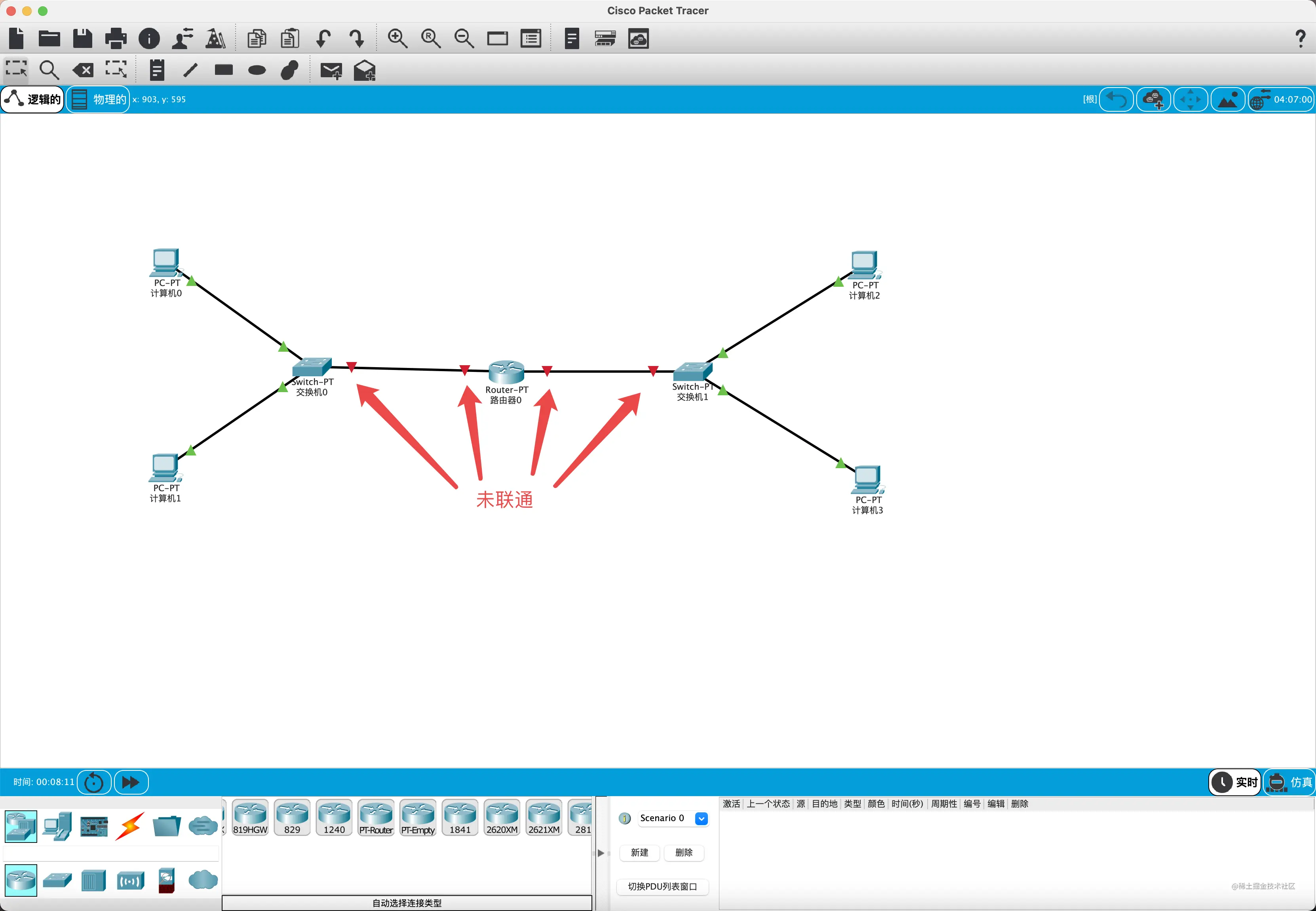Fast forward the simulation time
Image resolution: width=1316 pixels, height=911 pixels.
(x=131, y=782)
